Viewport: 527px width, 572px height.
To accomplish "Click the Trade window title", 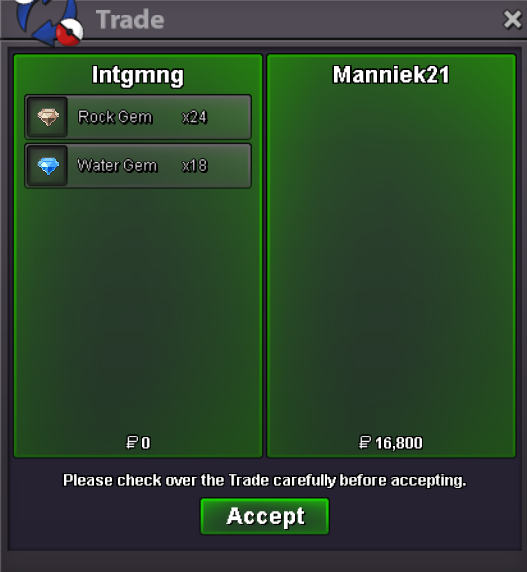I will (130, 20).
